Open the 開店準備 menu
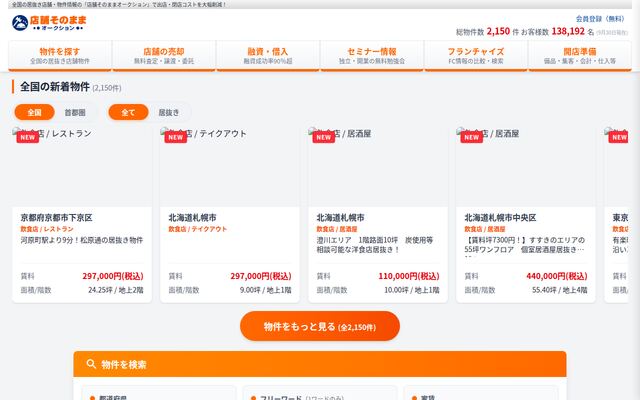640x400 pixels. (x=580, y=56)
